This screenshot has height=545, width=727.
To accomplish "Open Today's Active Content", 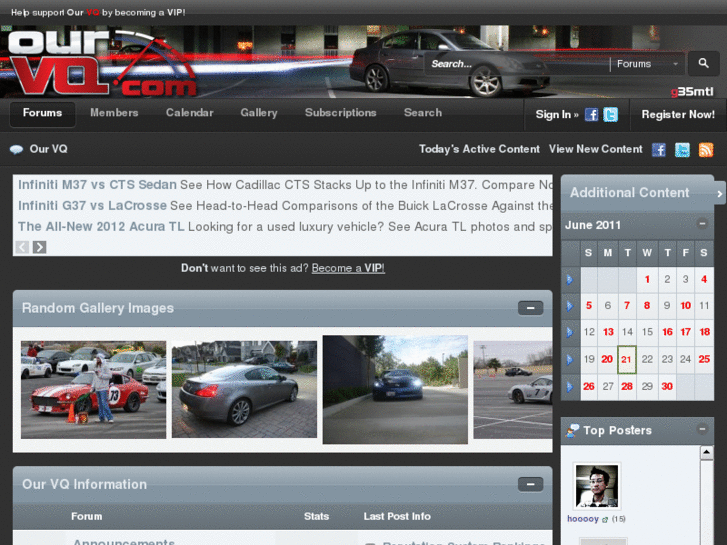I will (479, 149).
